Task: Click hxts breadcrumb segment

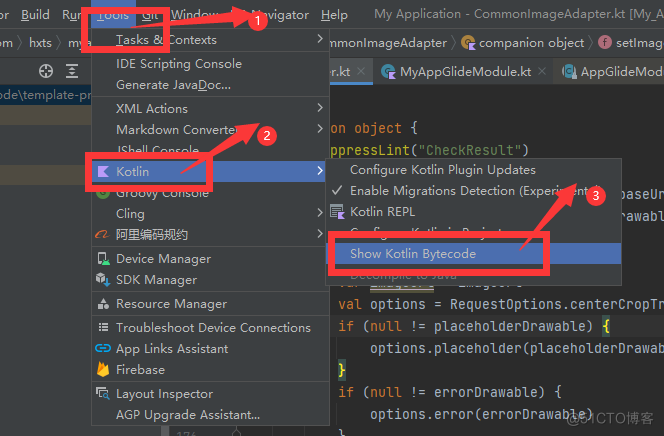Action: 40,43
